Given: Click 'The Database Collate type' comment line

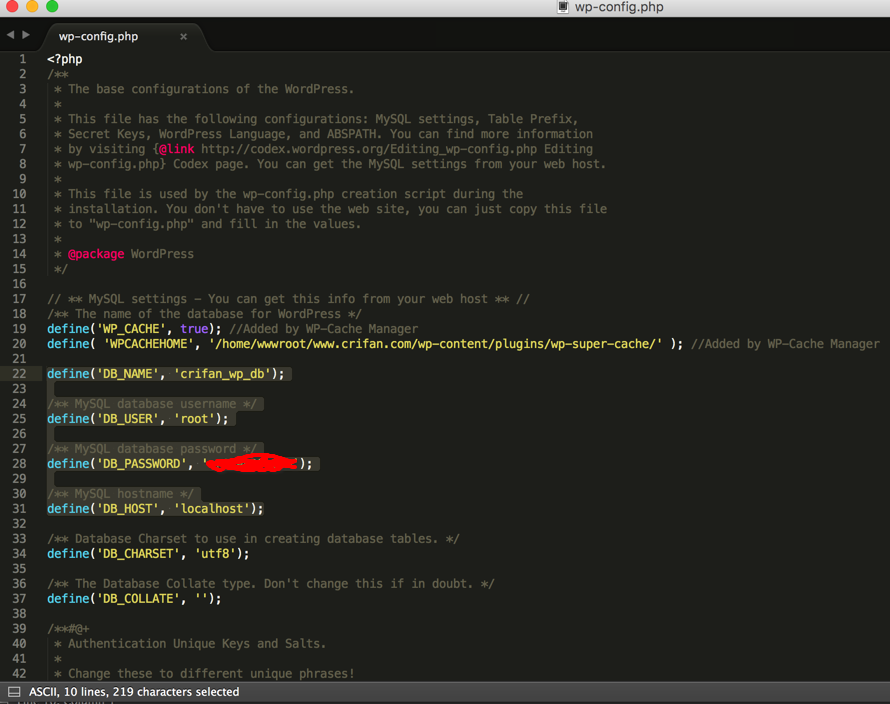Looking at the screenshot, I should pos(271,584).
